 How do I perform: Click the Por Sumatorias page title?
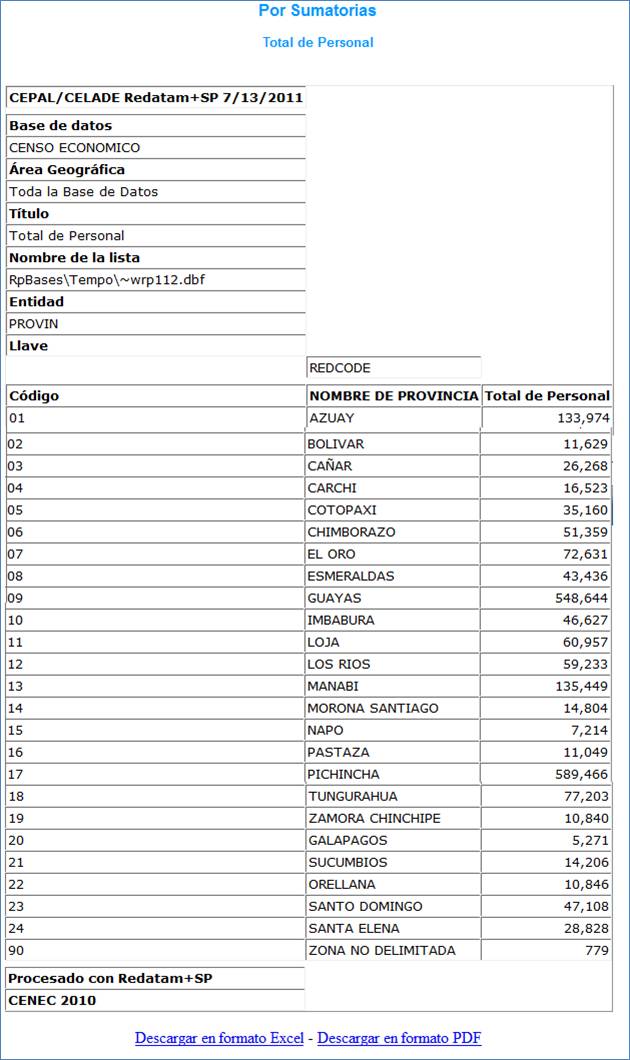pos(317,10)
